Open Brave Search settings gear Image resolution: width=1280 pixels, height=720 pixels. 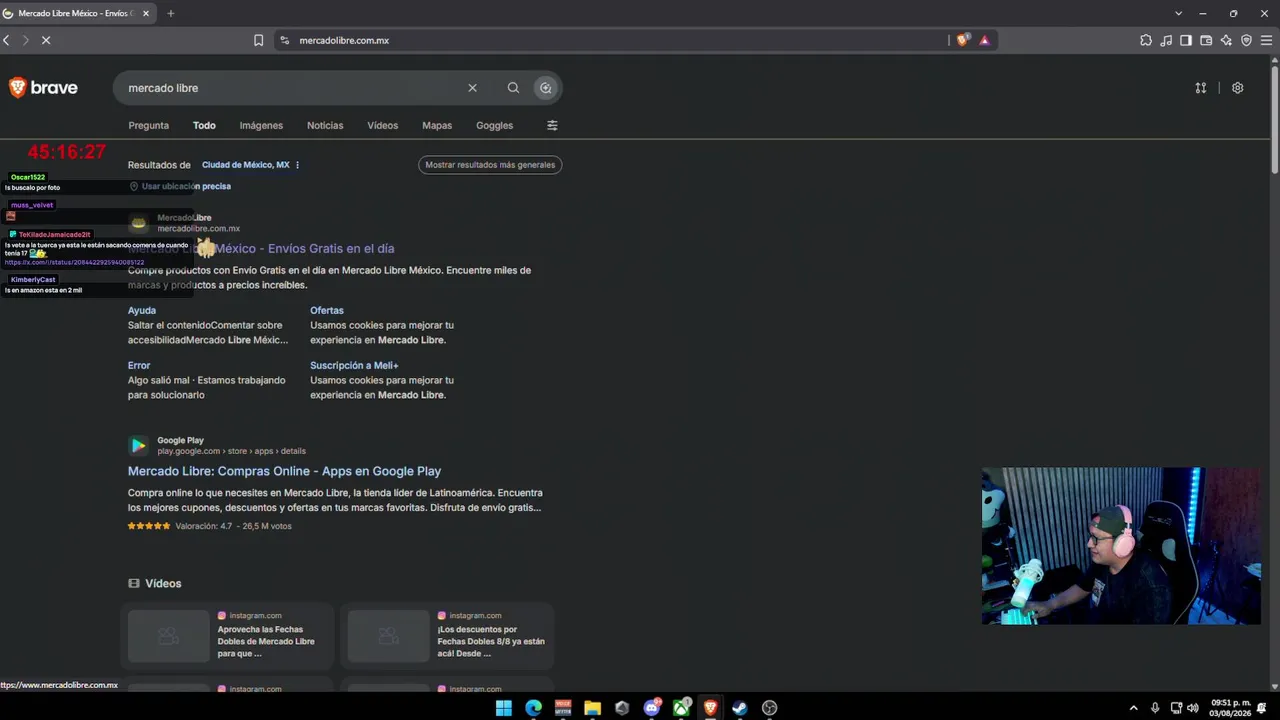(x=1237, y=88)
